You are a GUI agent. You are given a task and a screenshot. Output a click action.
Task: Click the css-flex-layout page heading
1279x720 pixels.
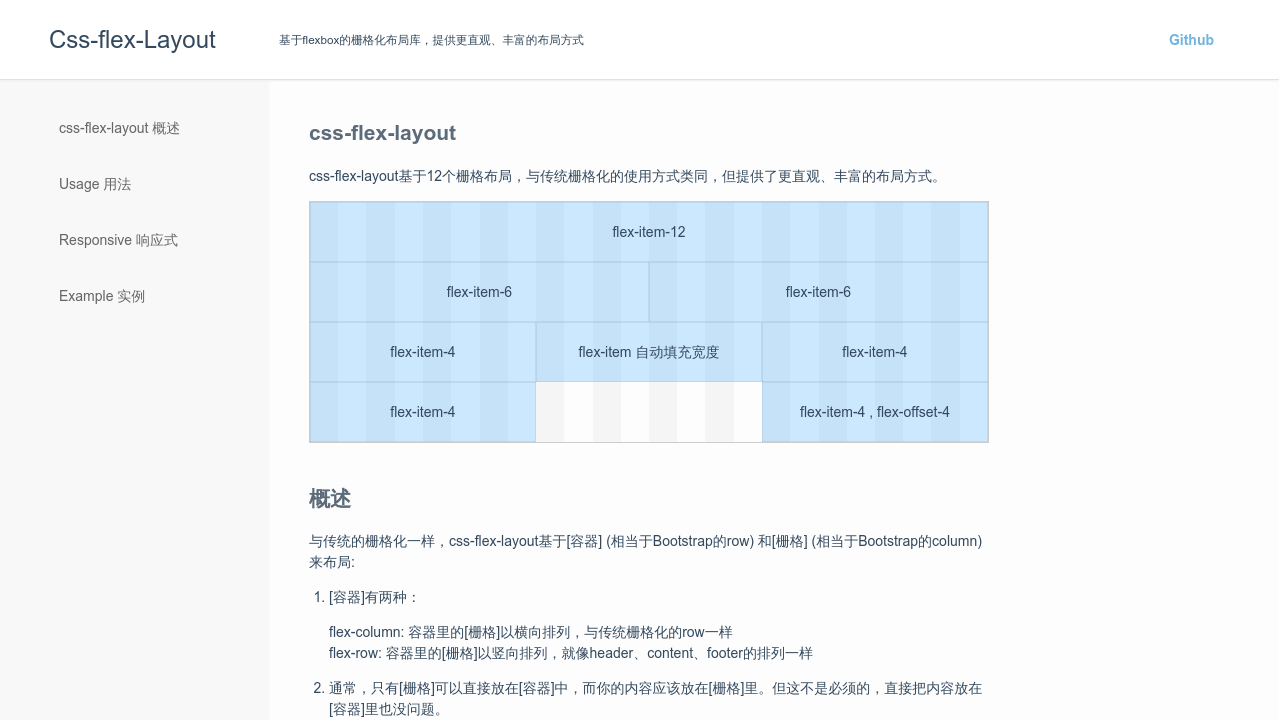[382, 133]
